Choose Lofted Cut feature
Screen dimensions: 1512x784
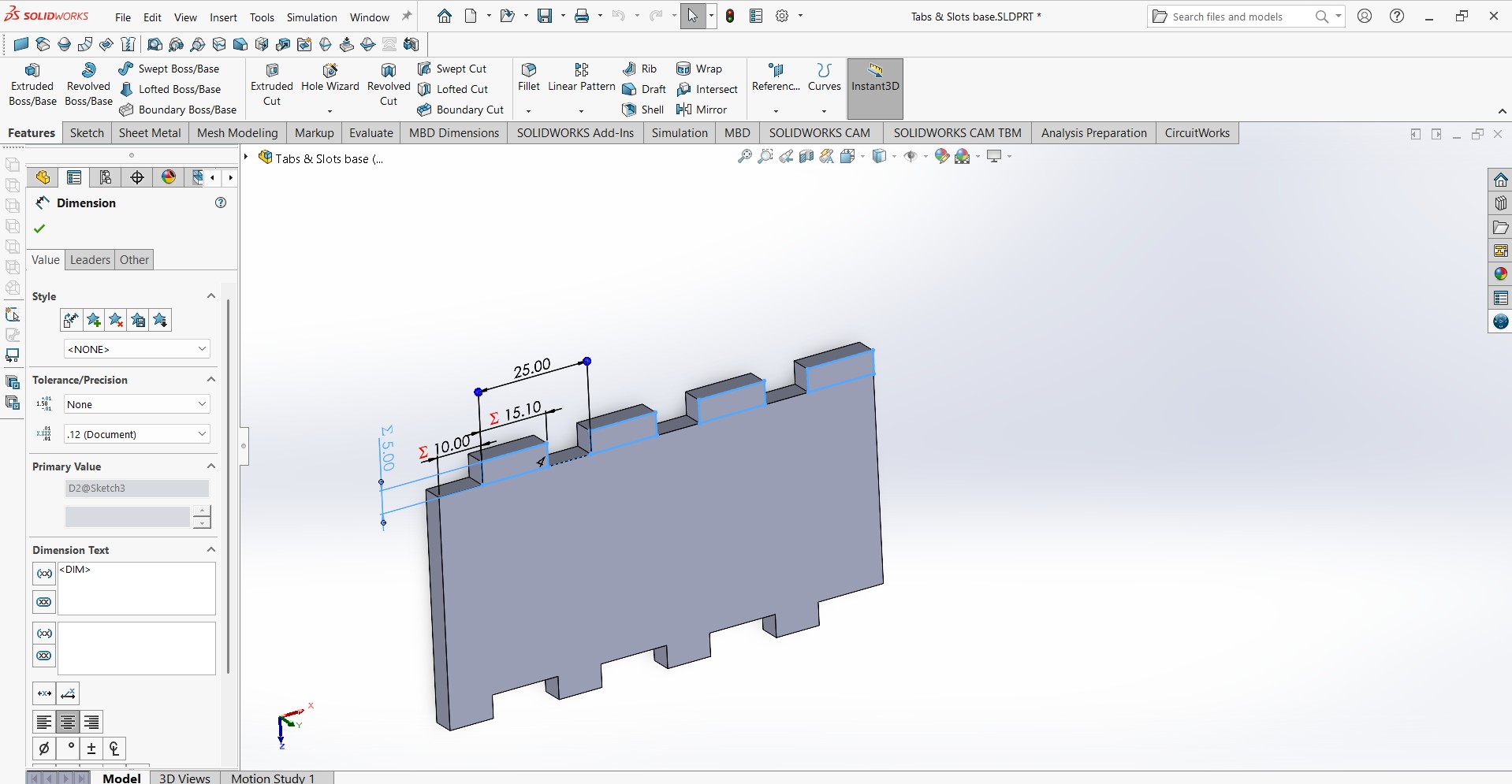(x=453, y=89)
